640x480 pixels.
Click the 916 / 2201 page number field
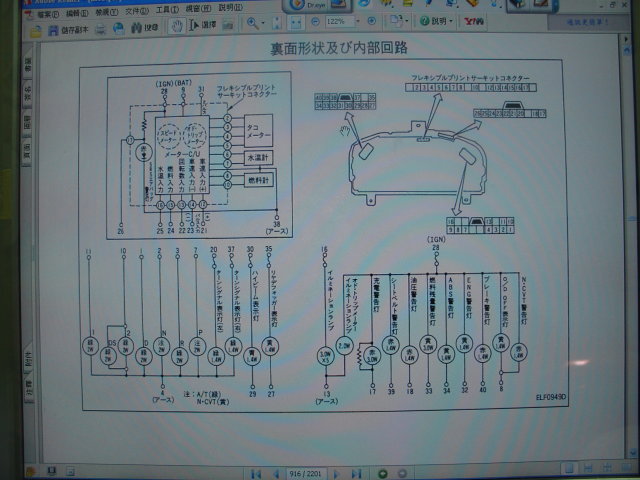tap(305, 474)
